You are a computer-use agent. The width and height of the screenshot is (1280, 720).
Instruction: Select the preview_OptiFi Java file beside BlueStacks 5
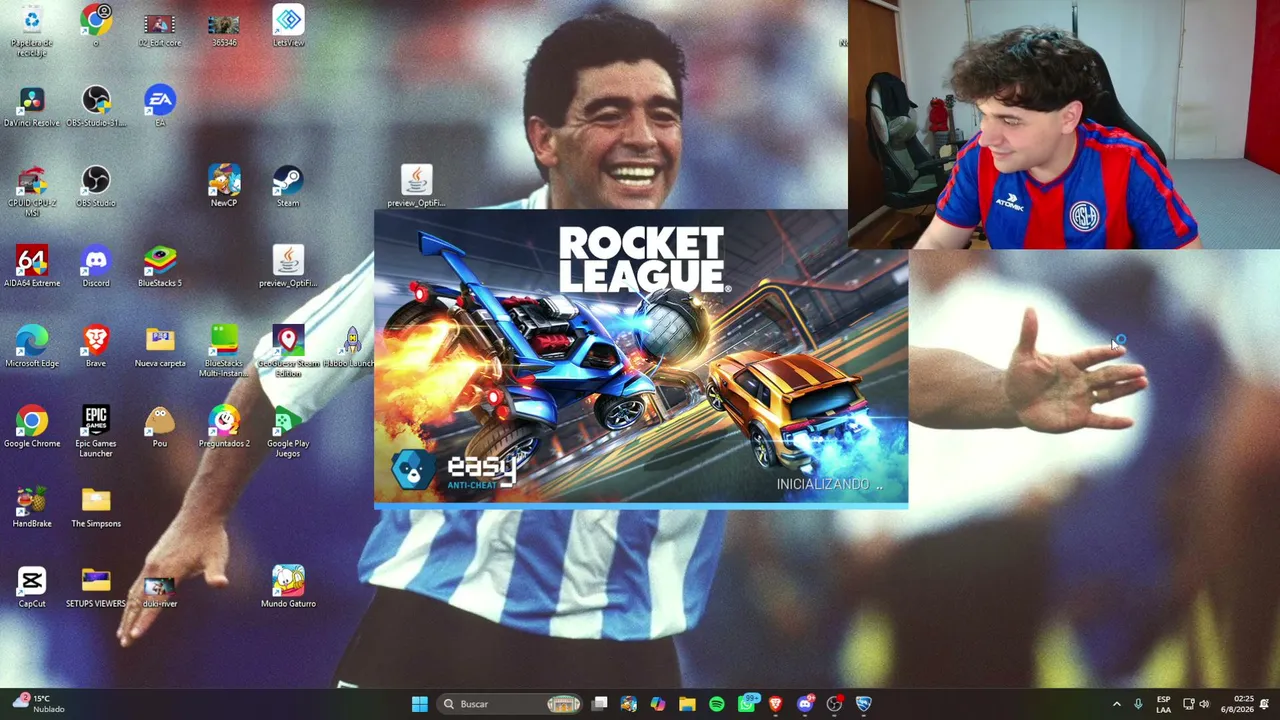288,267
